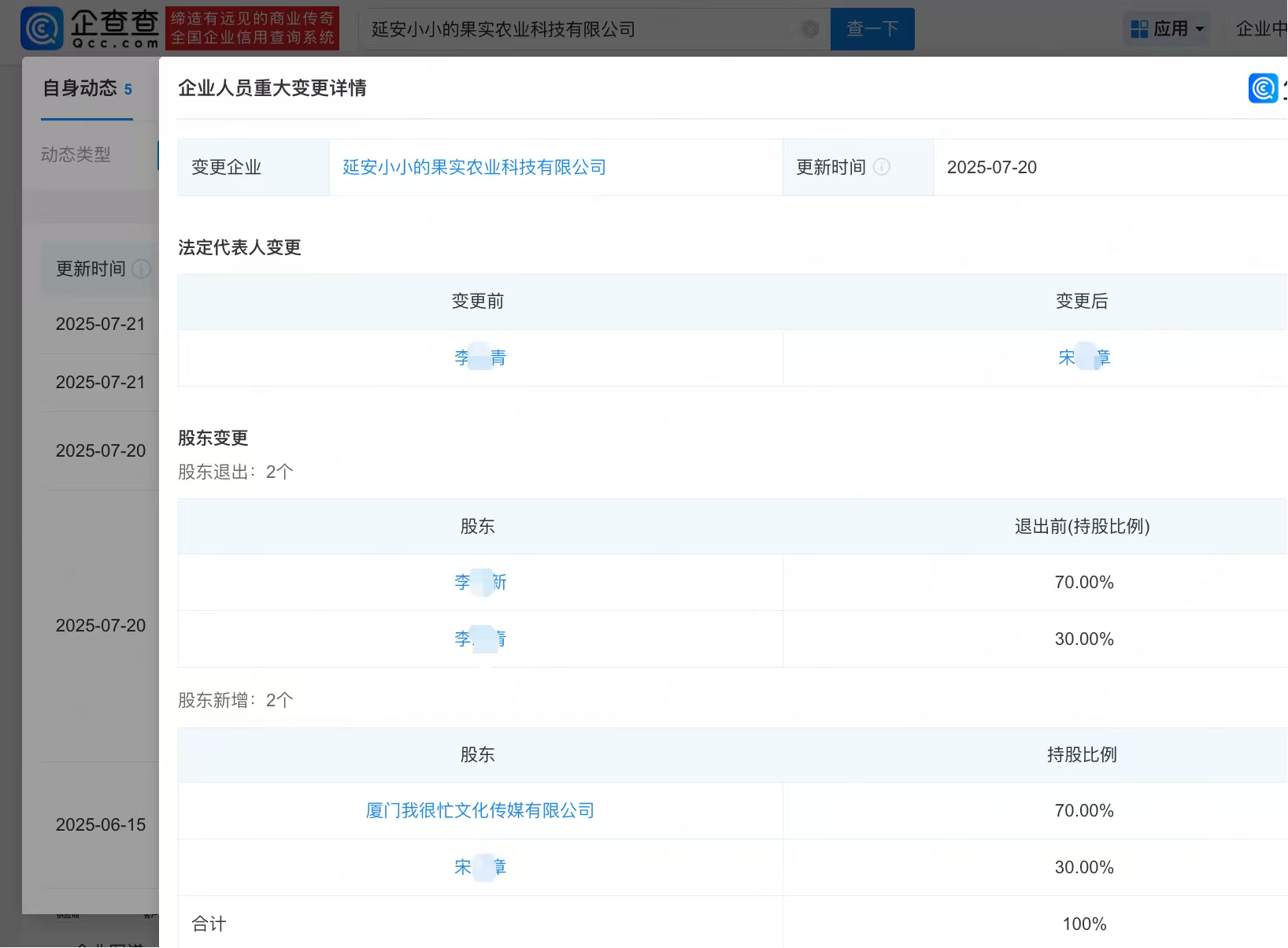Click the 动态类型 filter label
This screenshot has width=1288, height=948.
76,154
